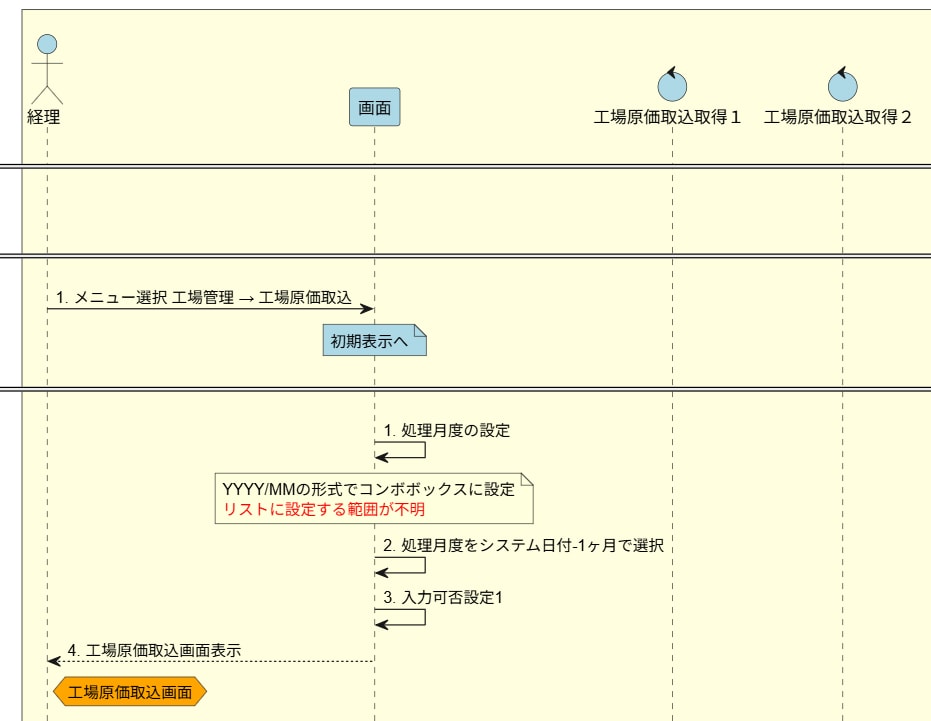Click message 1. メニュー選択 工場管理 → 工場原価取込

point(204,298)
